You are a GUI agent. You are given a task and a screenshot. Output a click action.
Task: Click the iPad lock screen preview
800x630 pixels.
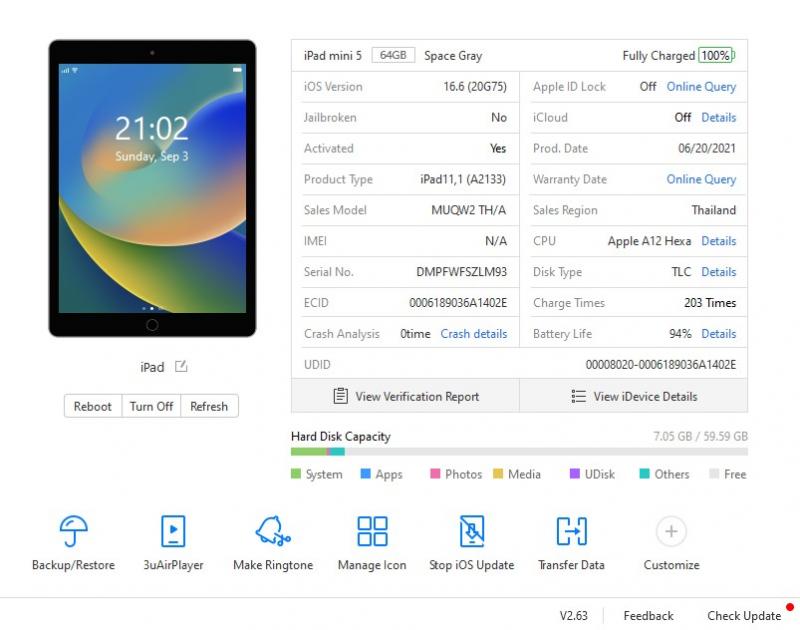(x=152, y=188)
